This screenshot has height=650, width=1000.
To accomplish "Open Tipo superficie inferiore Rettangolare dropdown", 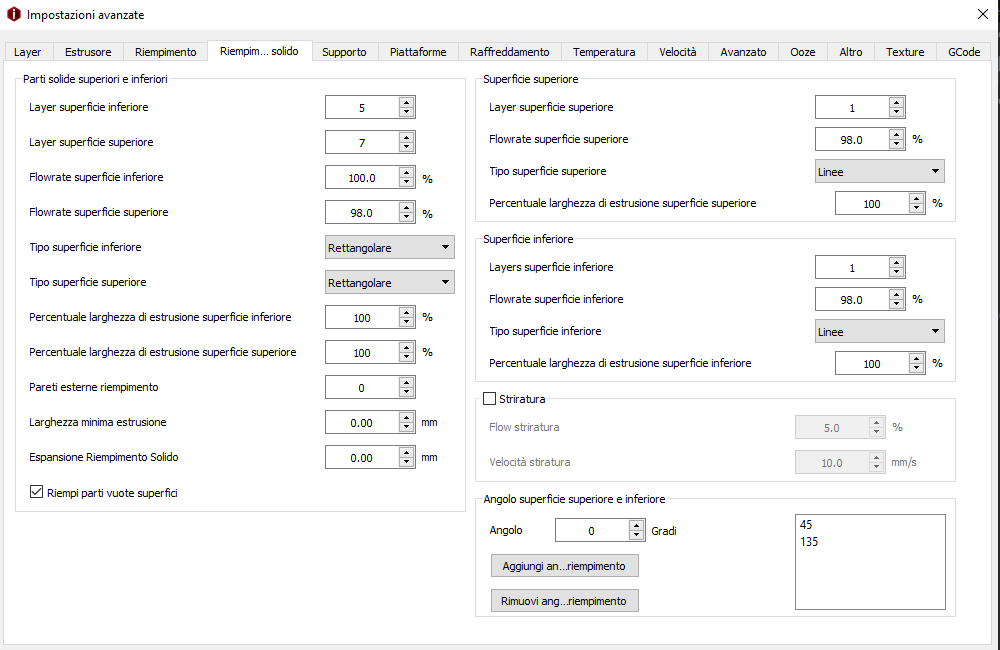I will pos(390,247).
